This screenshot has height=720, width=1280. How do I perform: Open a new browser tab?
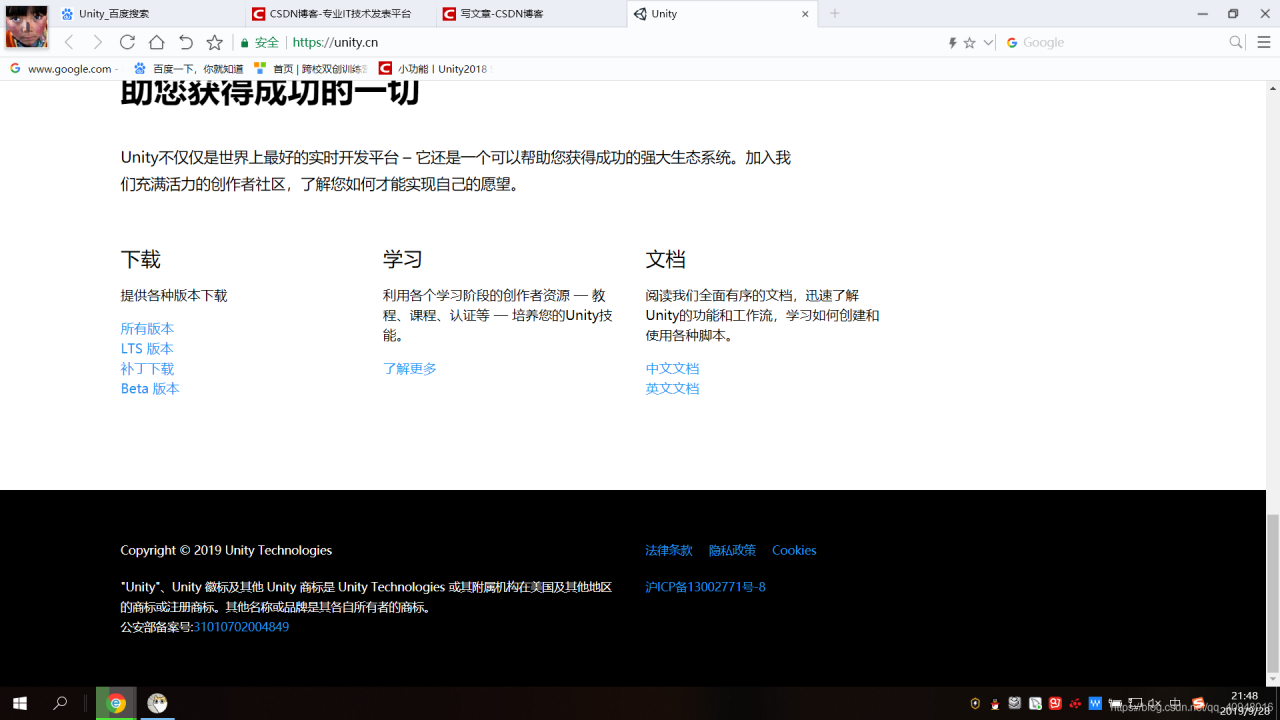833,14
